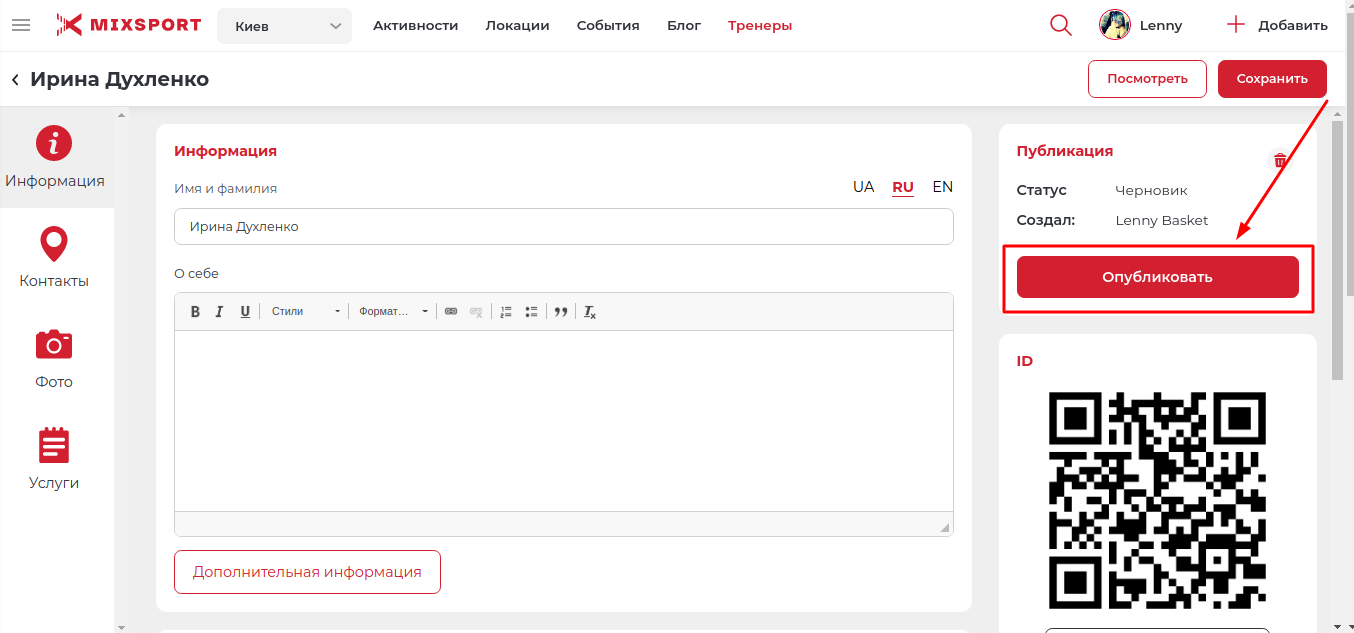Open the hamburger menu

(x=21, y=25)
